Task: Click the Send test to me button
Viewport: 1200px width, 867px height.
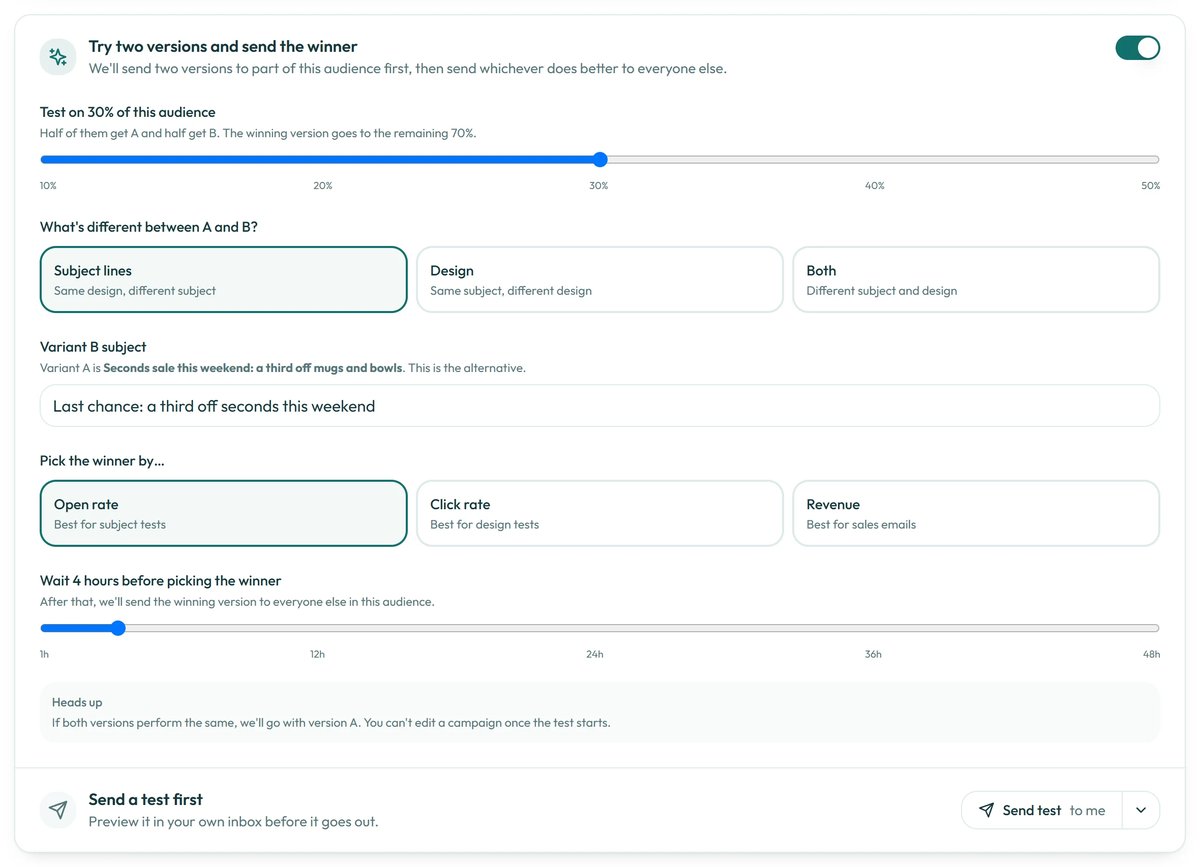Action: [x=1042, y=810]
